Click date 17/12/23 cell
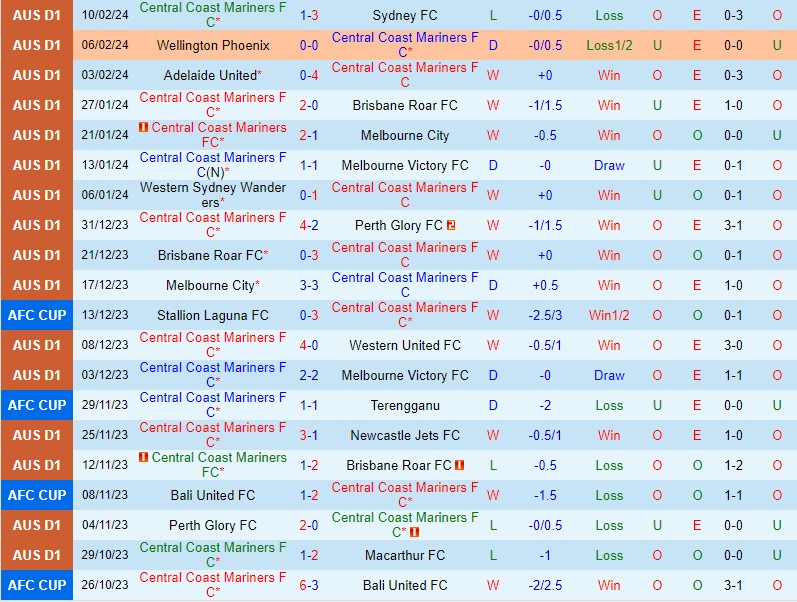797x602 pixels. (x=105, y=285)
